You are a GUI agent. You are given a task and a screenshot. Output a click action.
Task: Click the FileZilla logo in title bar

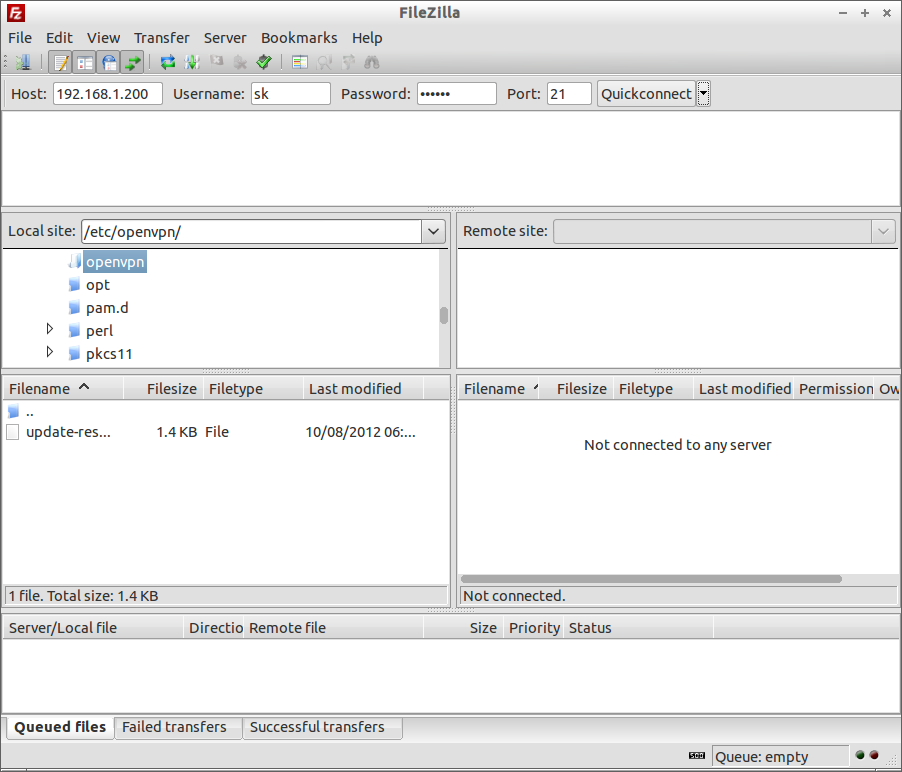16,13
